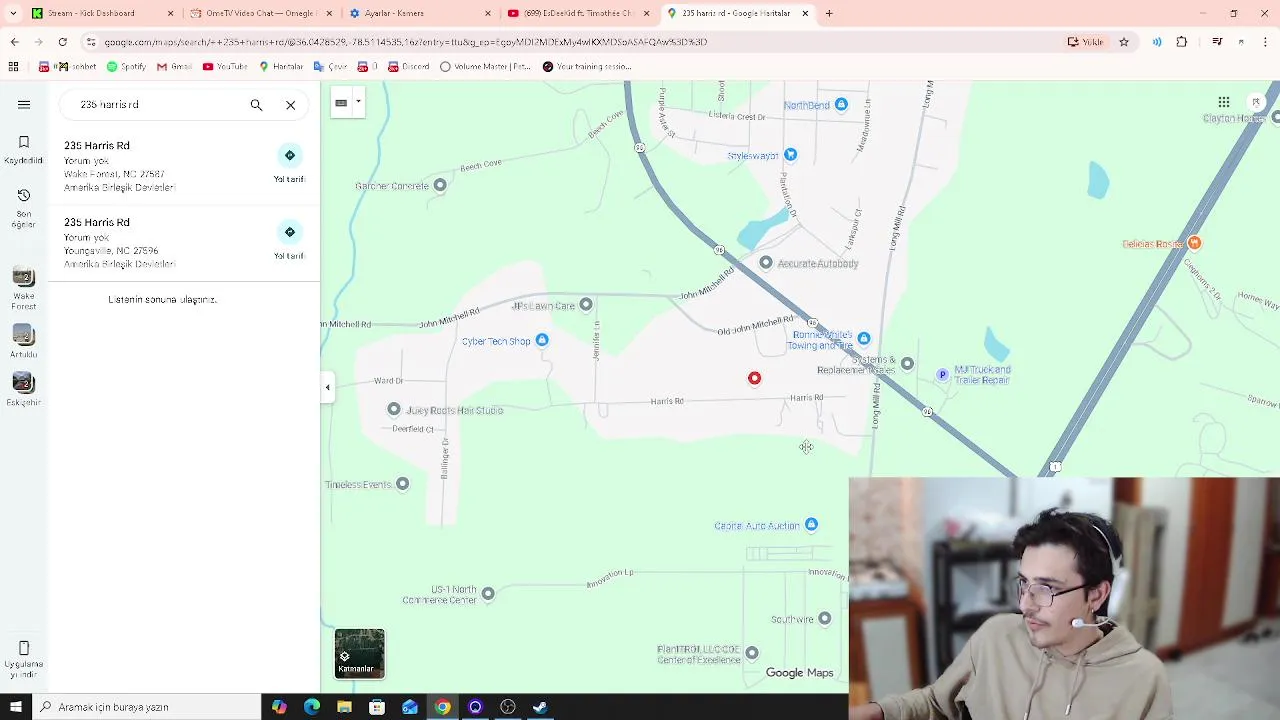Open Saved places (Kaydedildi) in sidebar
This screenshot has height=720, width=1280.
pos(24,149)
